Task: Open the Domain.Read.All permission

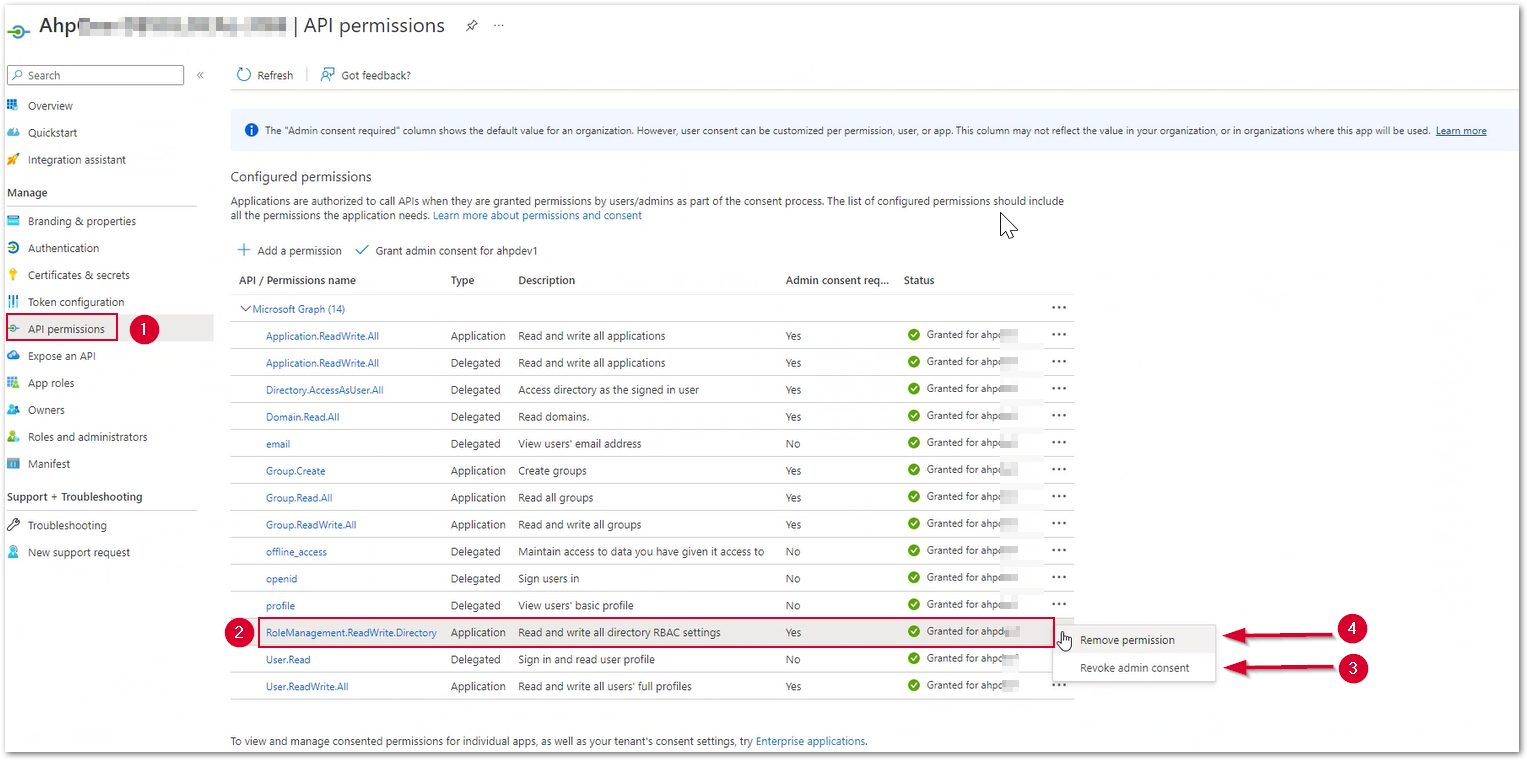Action: pos(302,417)
